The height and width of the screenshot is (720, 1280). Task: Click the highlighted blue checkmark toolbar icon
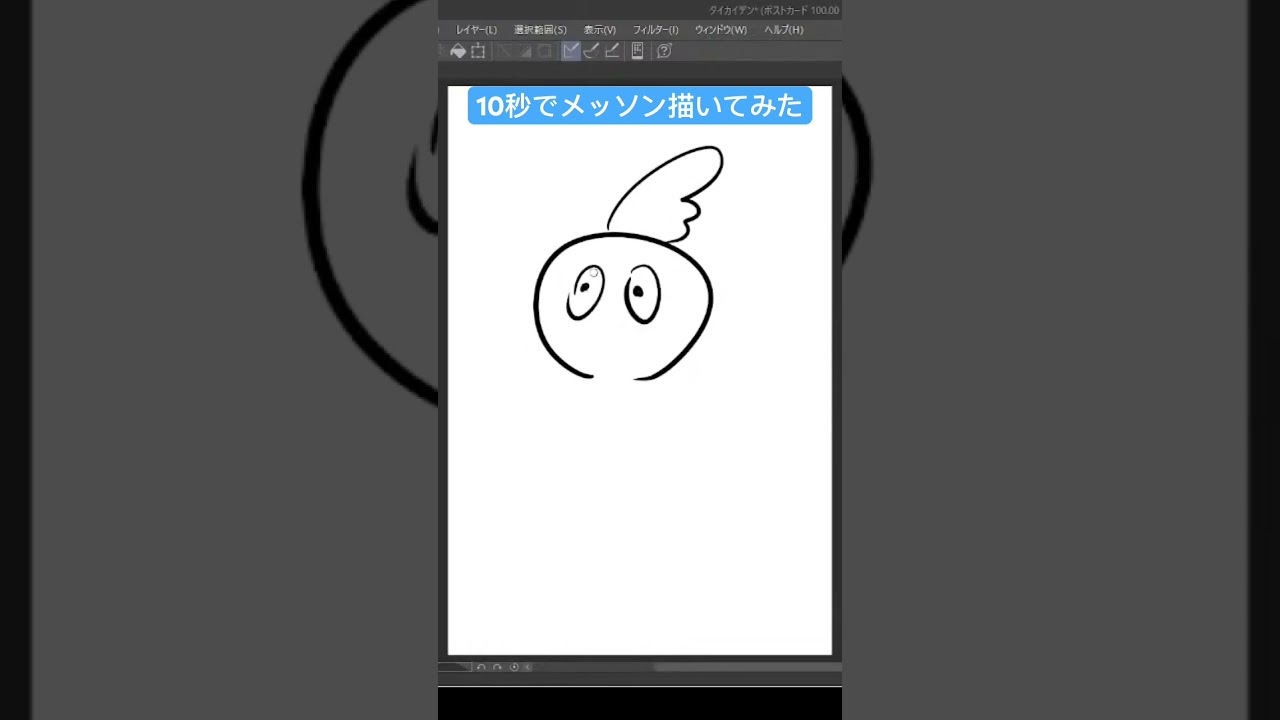click(x=569, y=51)
